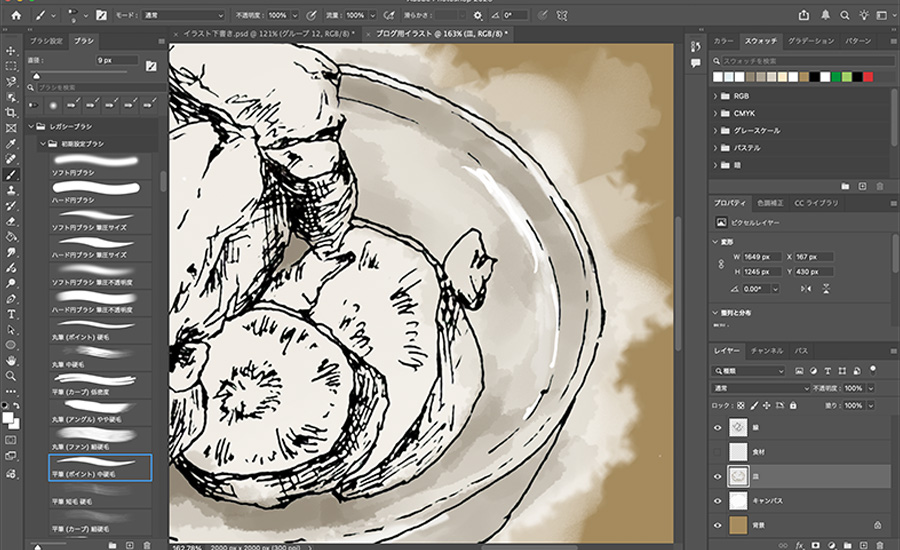Click the lock all layer icon
This screenshot has height=550, width=900.
point(795,406)
